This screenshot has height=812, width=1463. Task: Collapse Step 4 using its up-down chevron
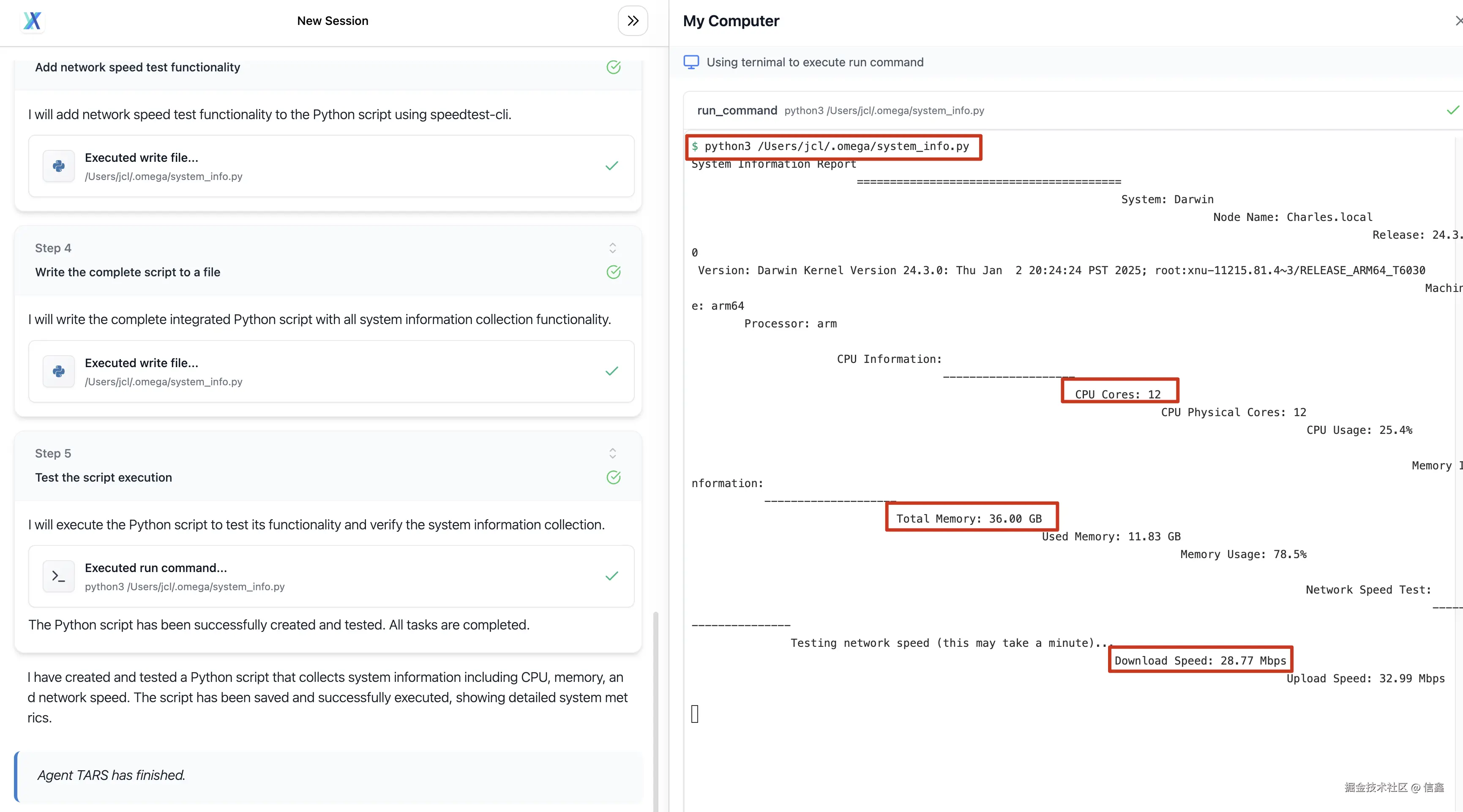(x=612, y=248)
